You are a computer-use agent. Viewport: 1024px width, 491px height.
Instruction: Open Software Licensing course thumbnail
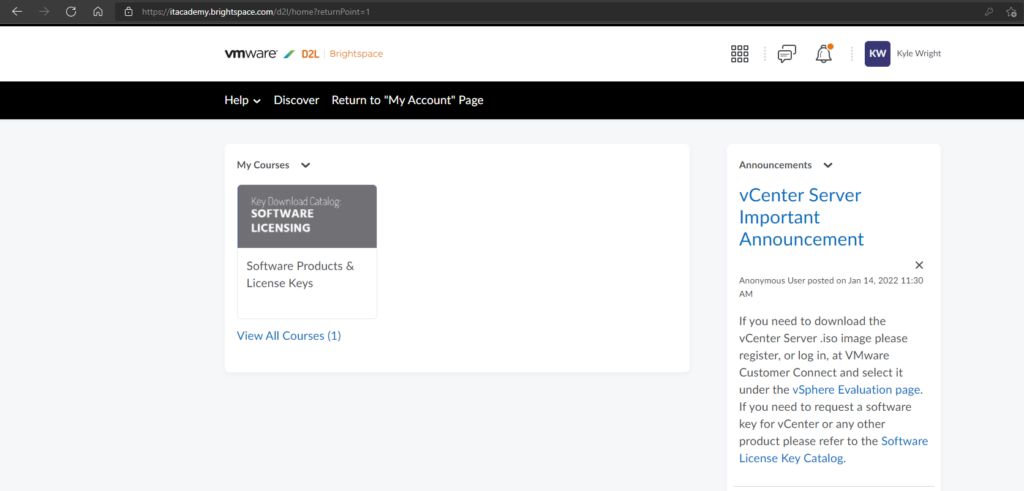click(307, 216)
